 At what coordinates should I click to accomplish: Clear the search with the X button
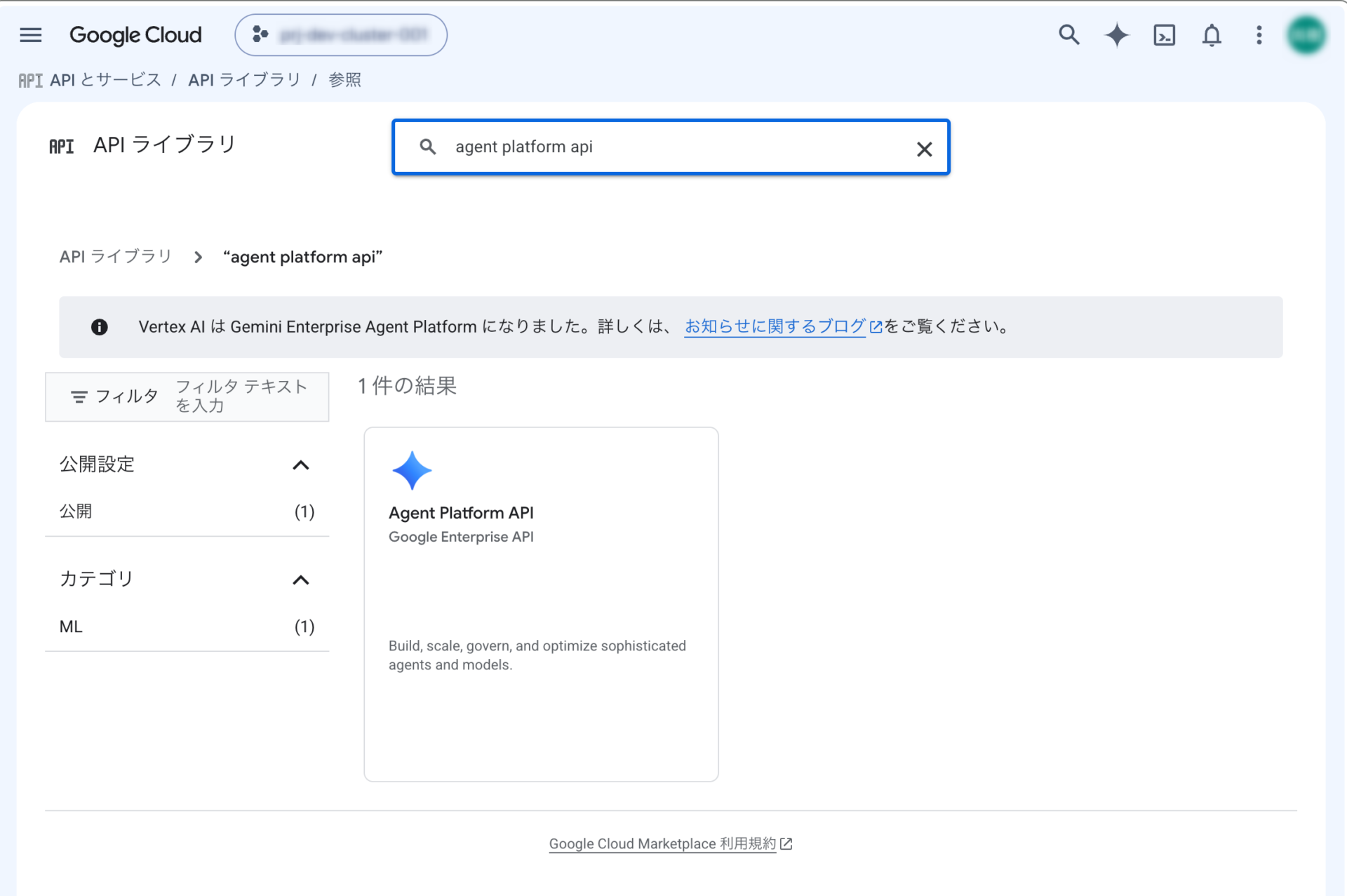(924, 148)
